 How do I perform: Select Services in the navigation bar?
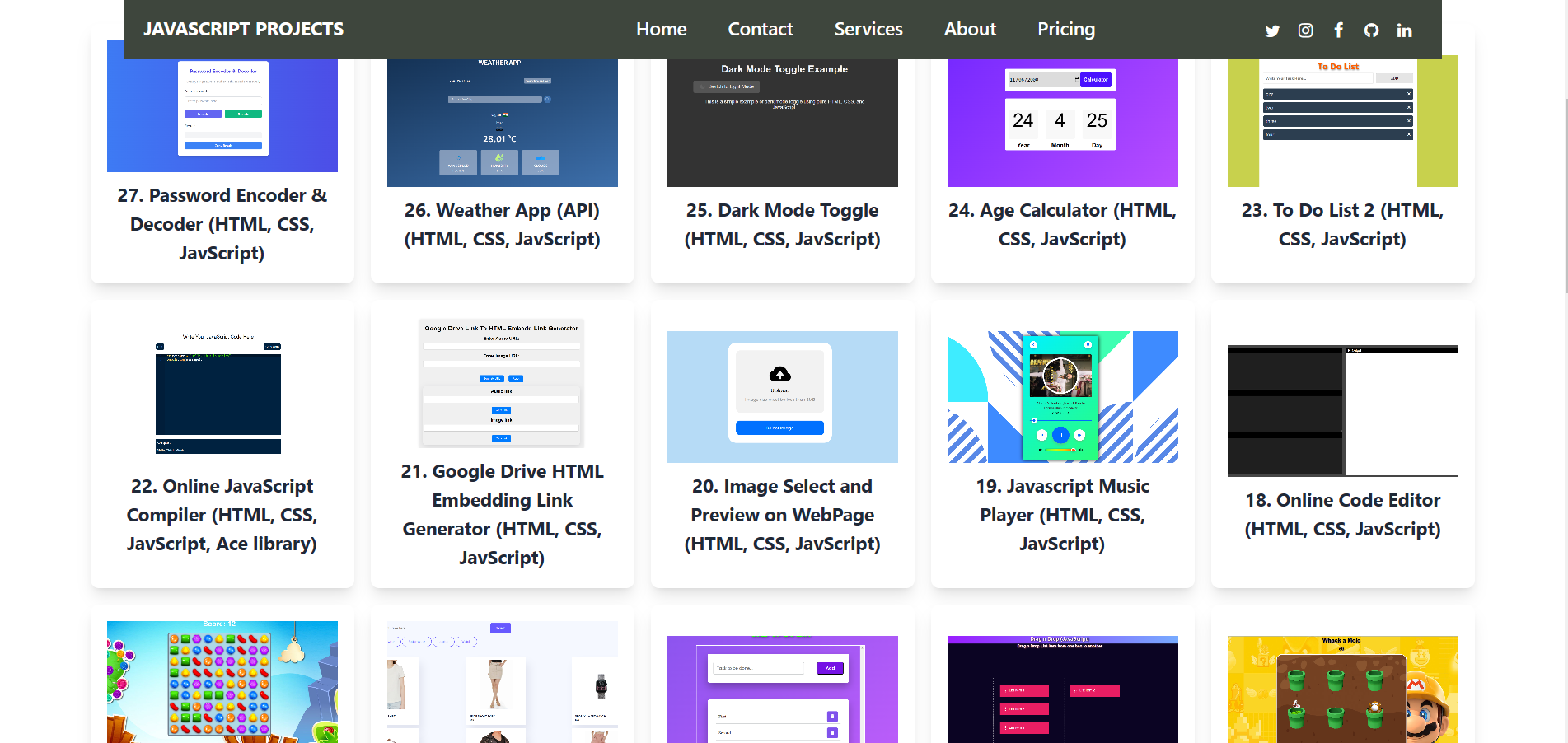click(x=868, y=30)
